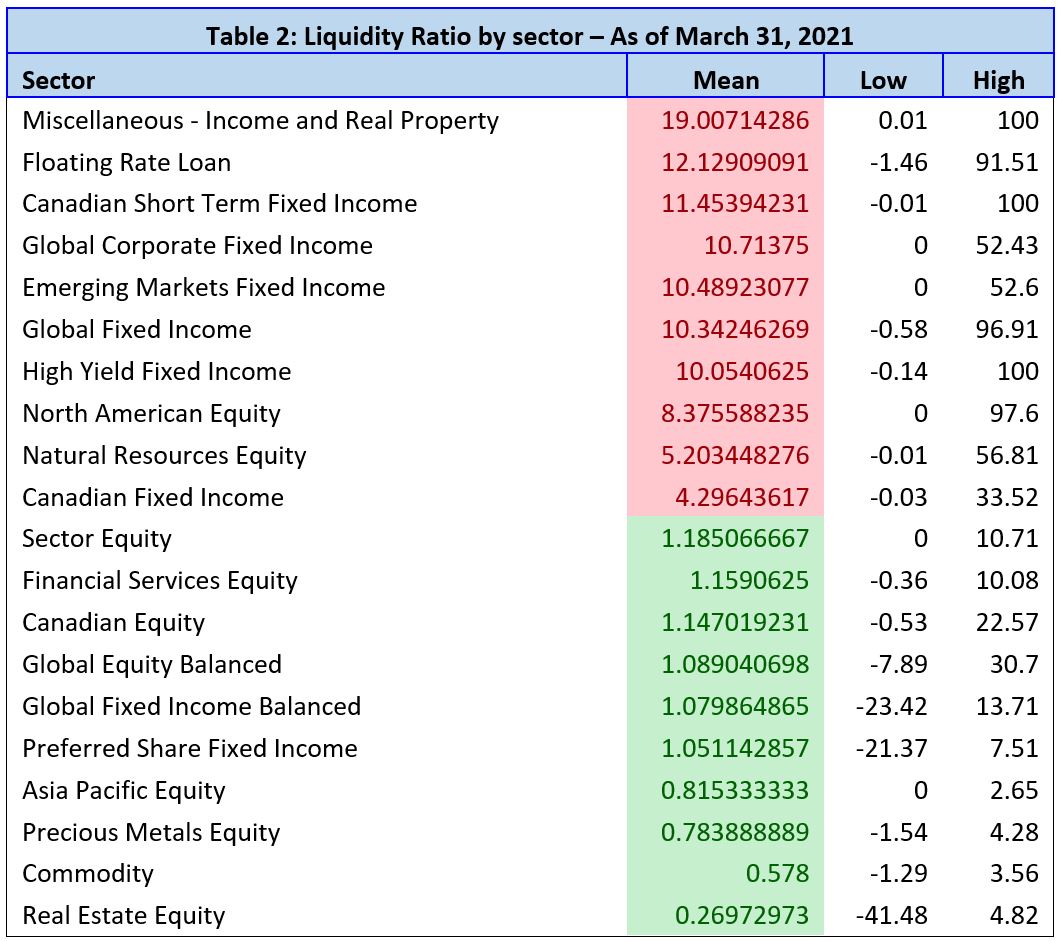Screen dimensions: 1058x941
Task: Select the low value -7.89 cell
Action: (899, 665)
